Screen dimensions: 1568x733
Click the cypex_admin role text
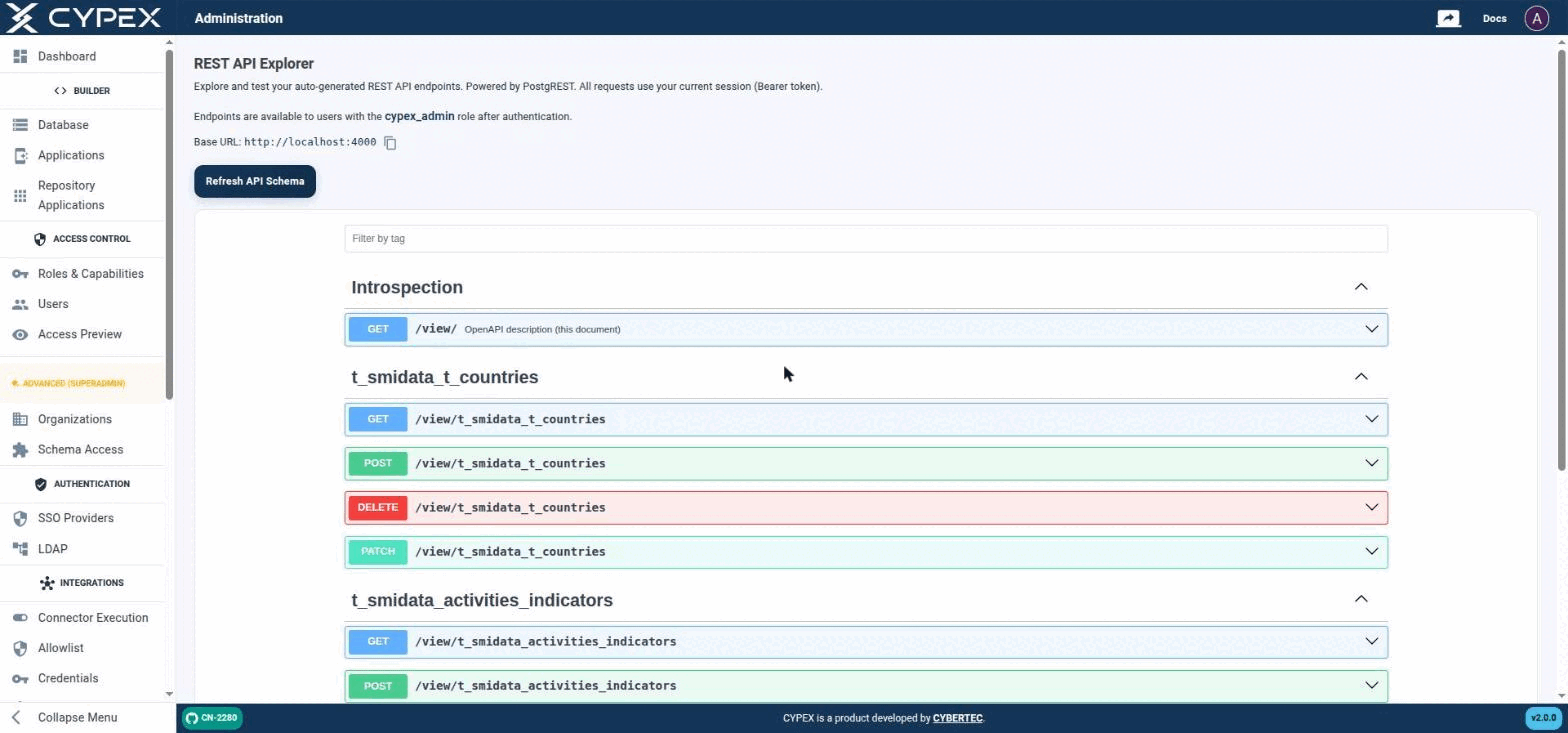(419, 116)
